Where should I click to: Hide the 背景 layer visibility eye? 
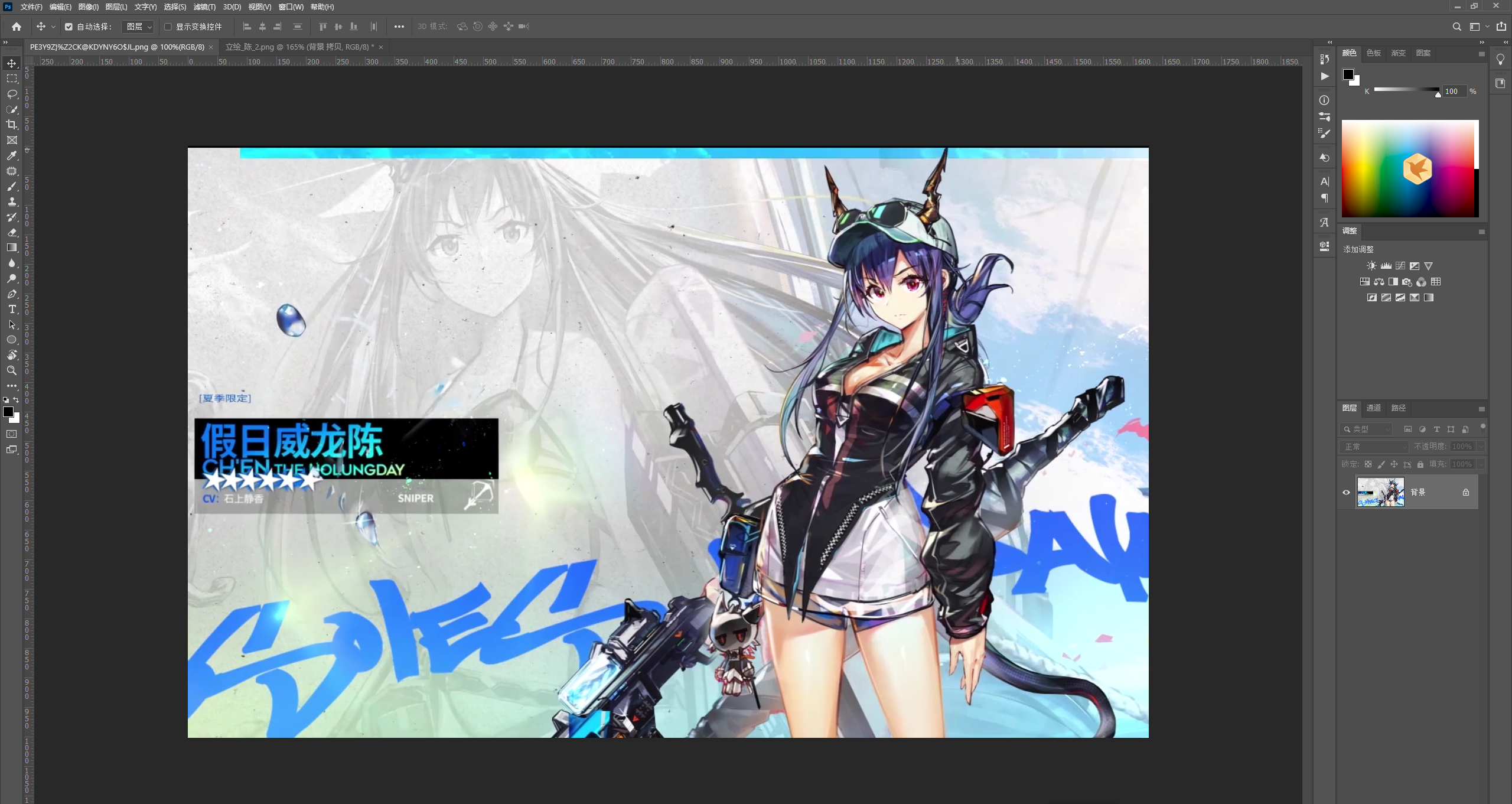pos(1346,492)
